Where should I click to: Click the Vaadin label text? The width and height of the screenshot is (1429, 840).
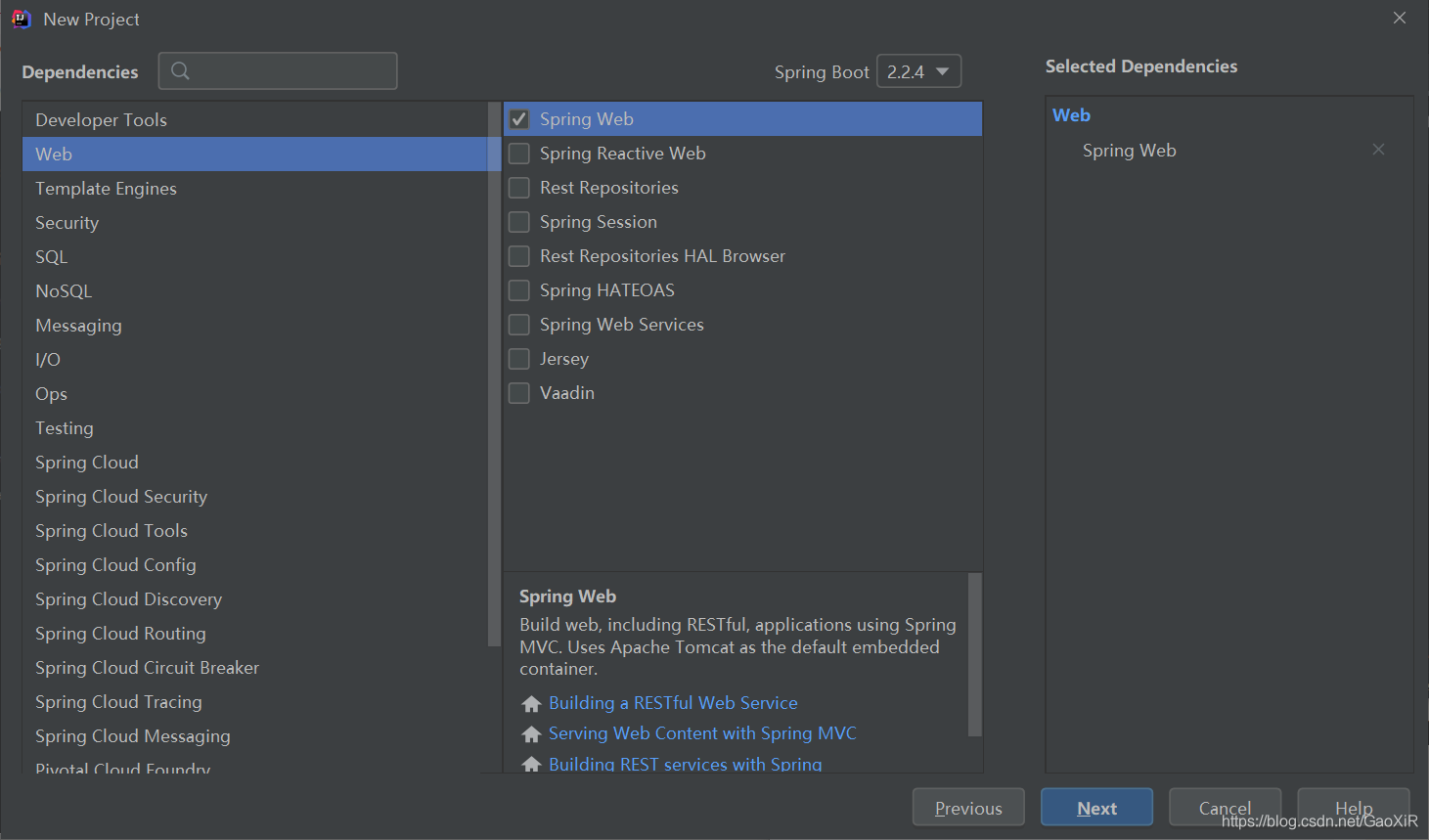[x=567, y=393]
